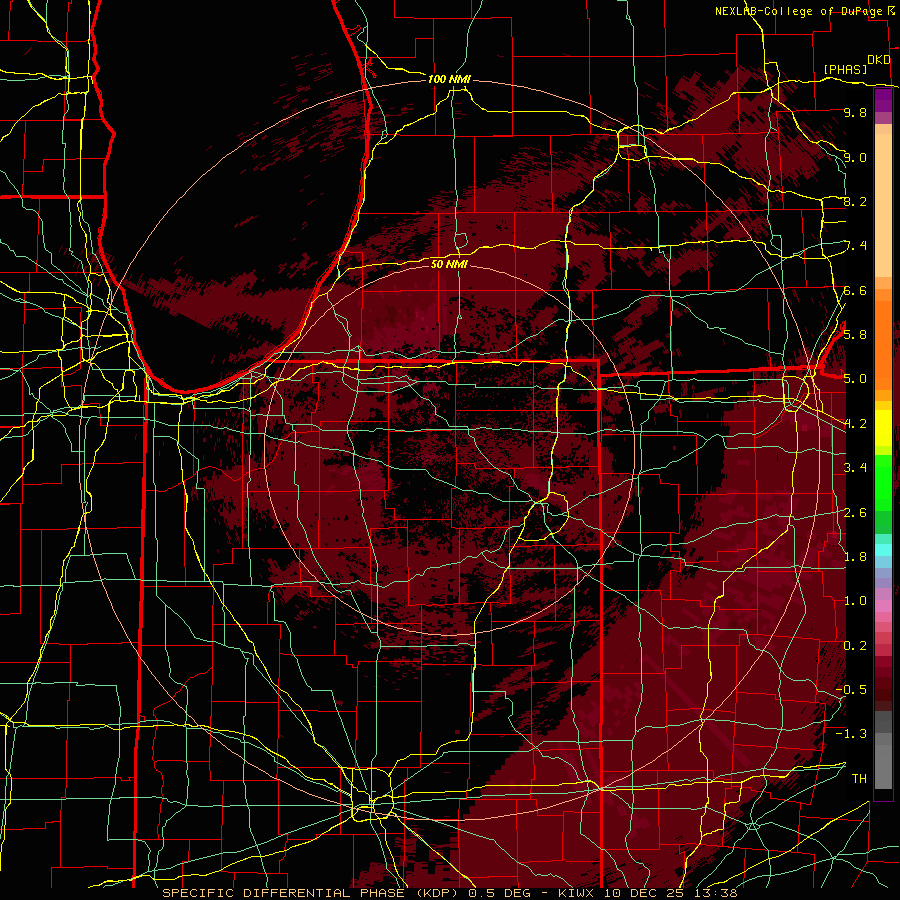
Task: Click the DKD label above the color scale
Action: (x=878, y=60)
